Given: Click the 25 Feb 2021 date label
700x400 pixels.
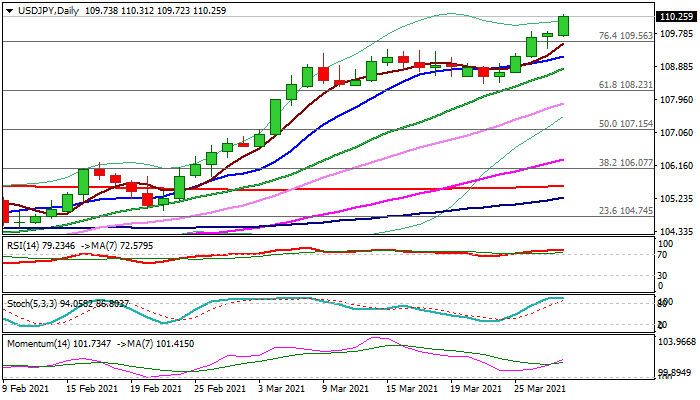Looking at the screenshot, I should point(218,388).
